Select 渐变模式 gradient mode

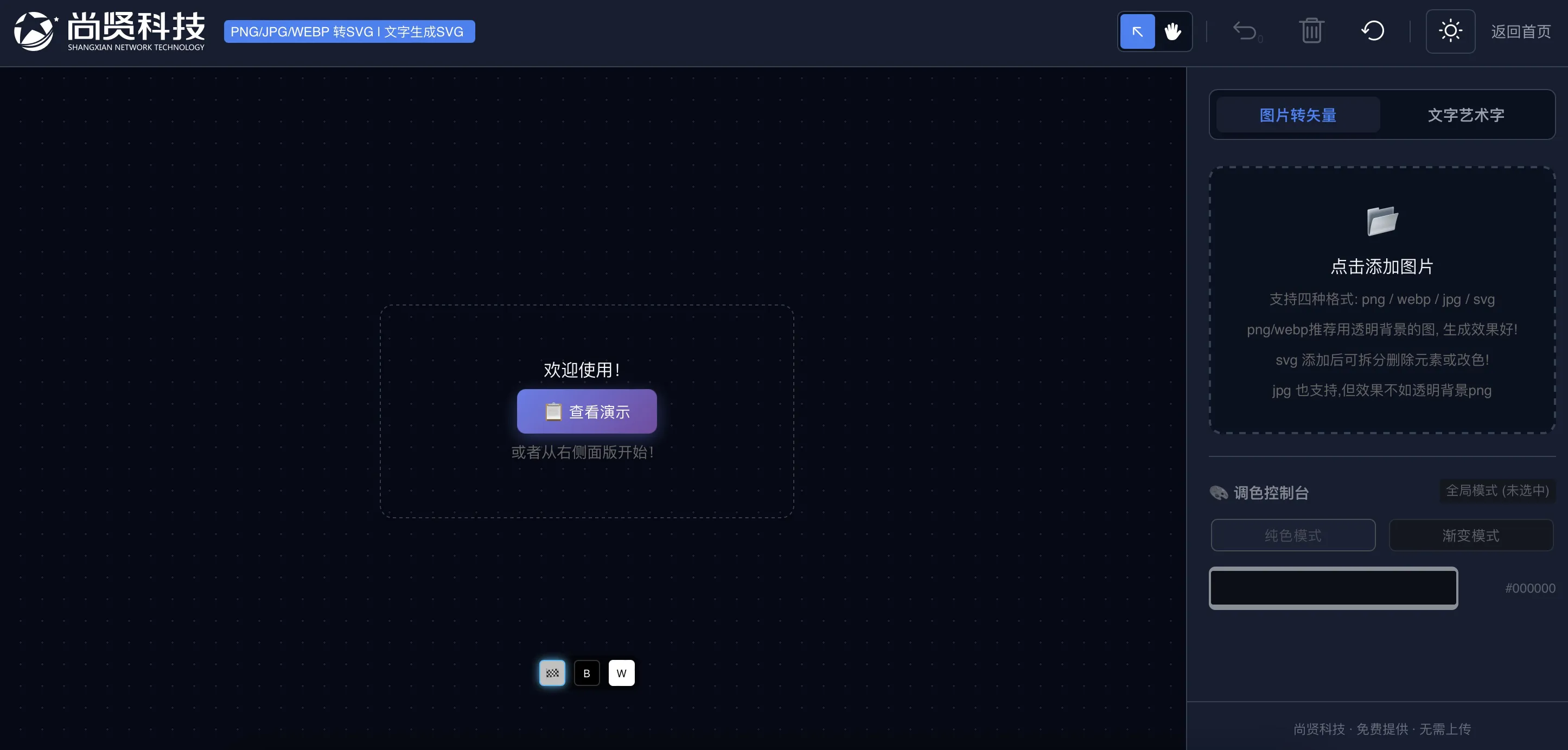pyautogui.click(x=1470, y=535)
